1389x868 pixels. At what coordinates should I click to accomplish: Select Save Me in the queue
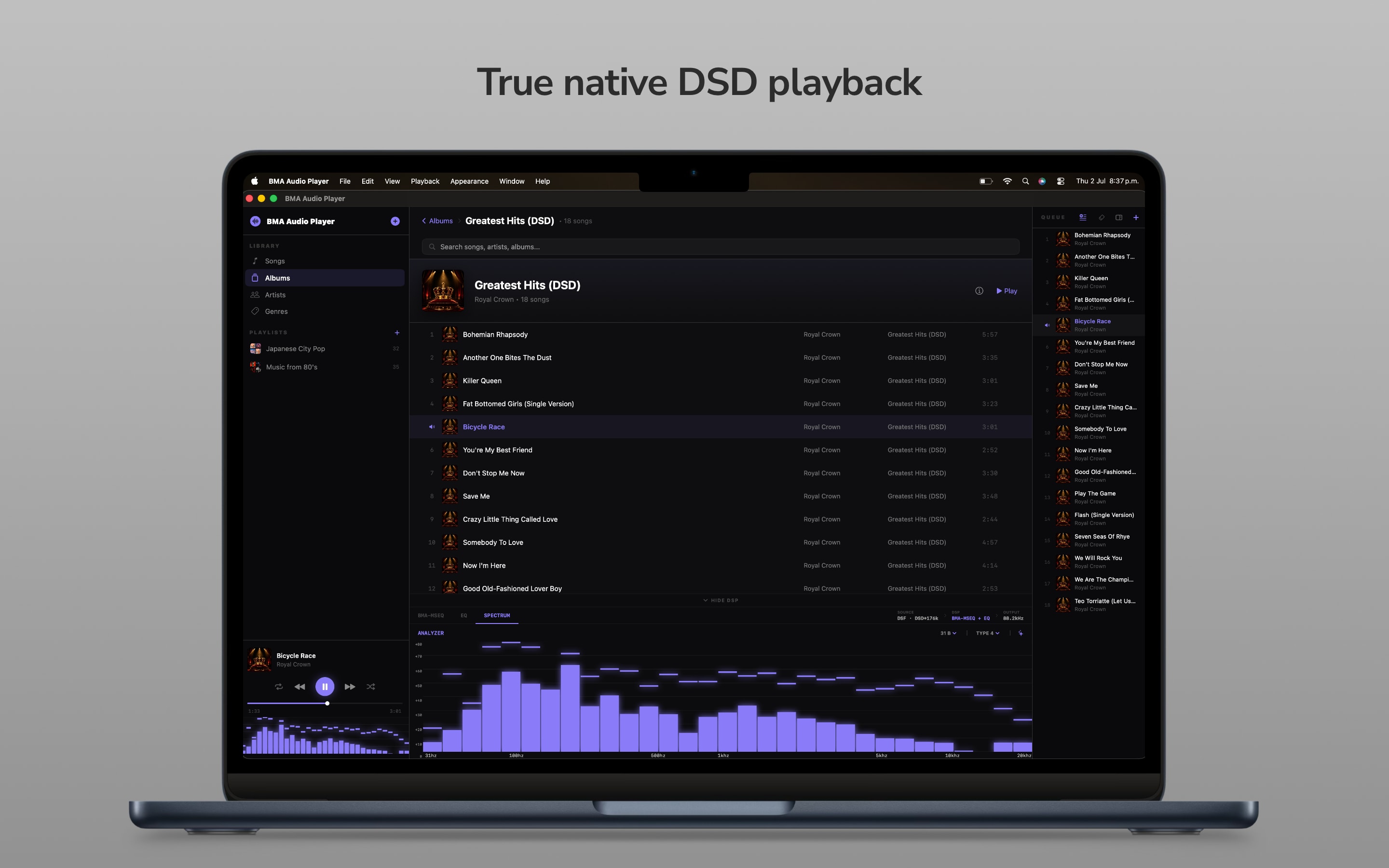(x=1089, y=390)
